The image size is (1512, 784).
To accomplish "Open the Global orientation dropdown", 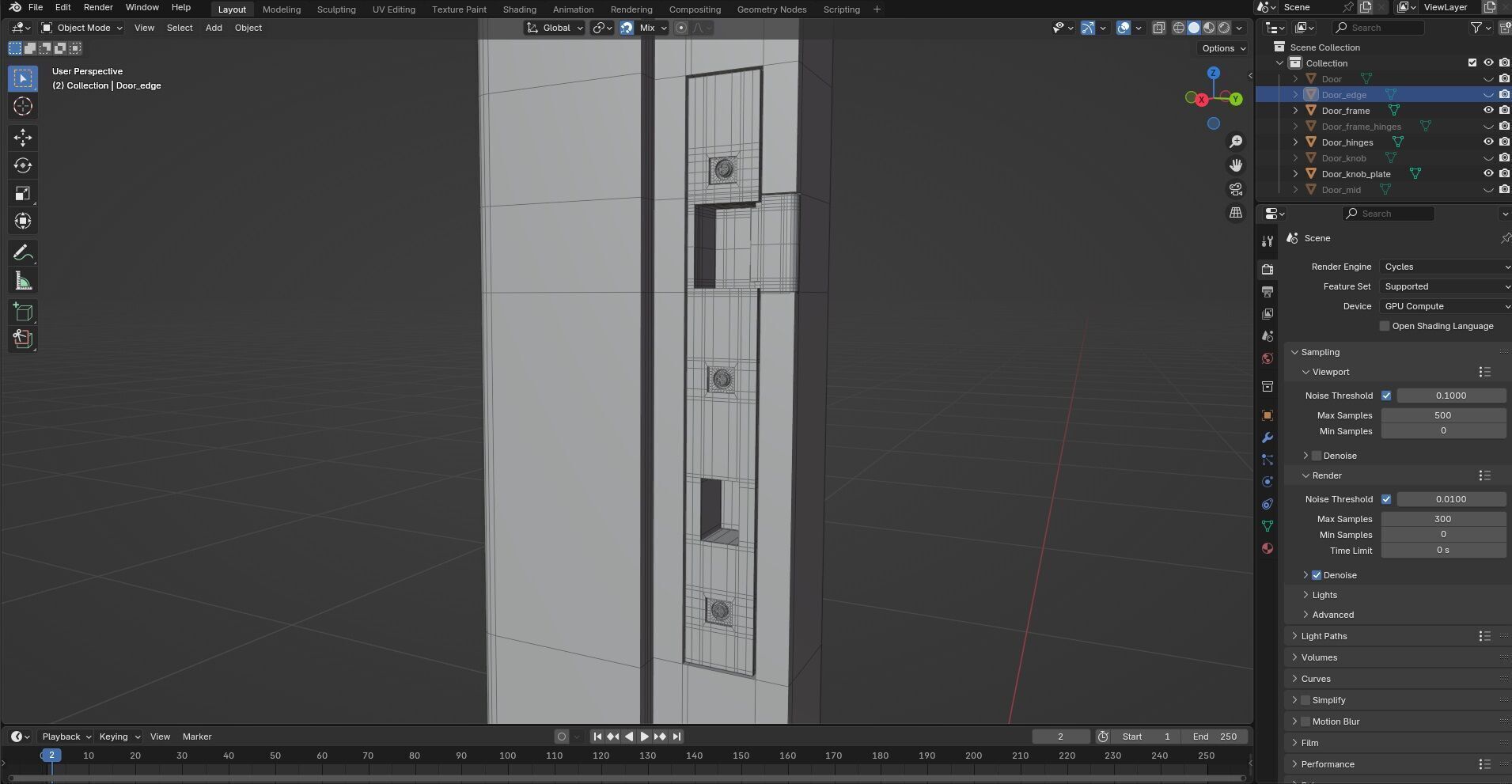I will [x=555, y=28].
